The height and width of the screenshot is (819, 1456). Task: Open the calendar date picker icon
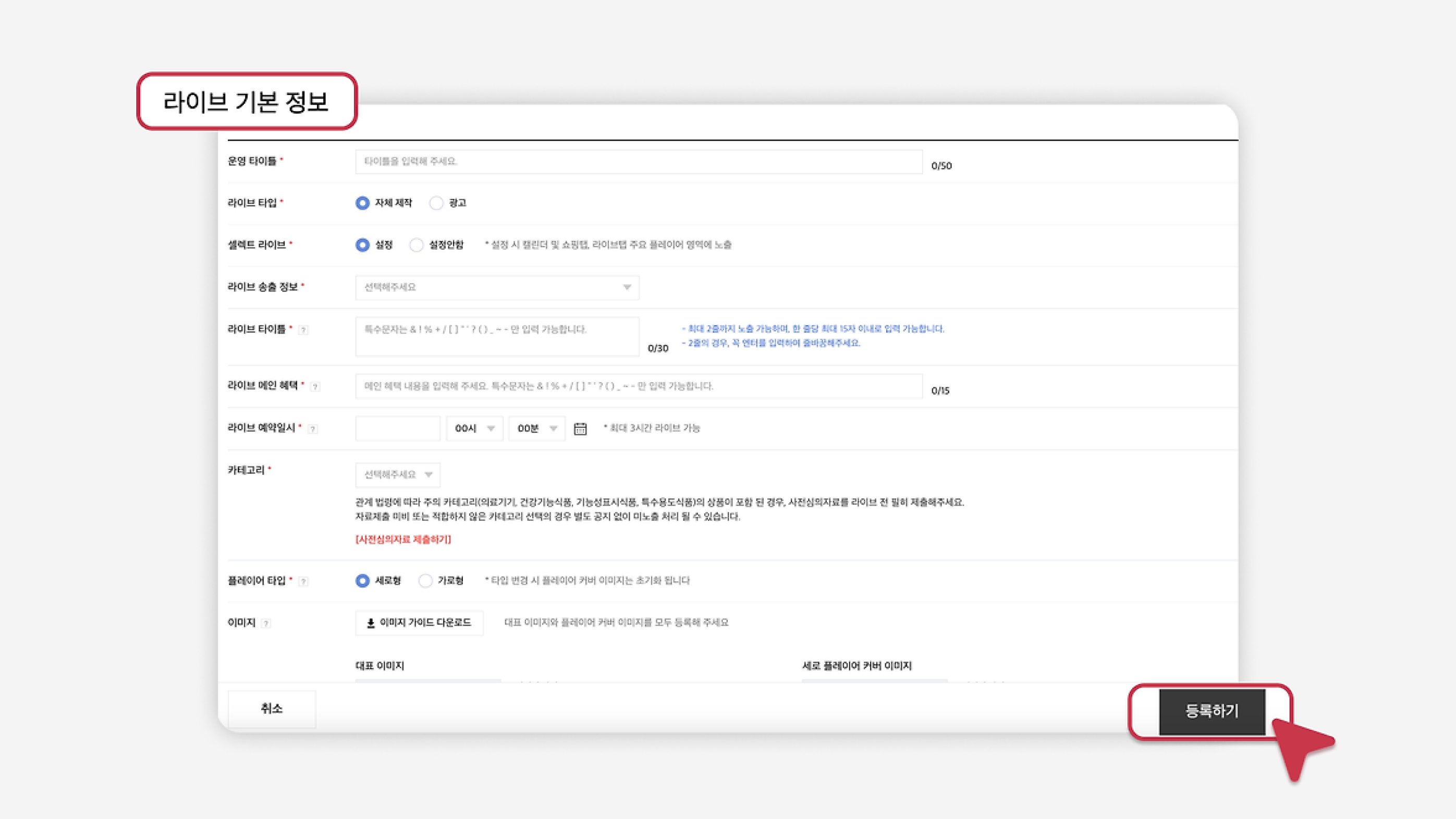581,429
